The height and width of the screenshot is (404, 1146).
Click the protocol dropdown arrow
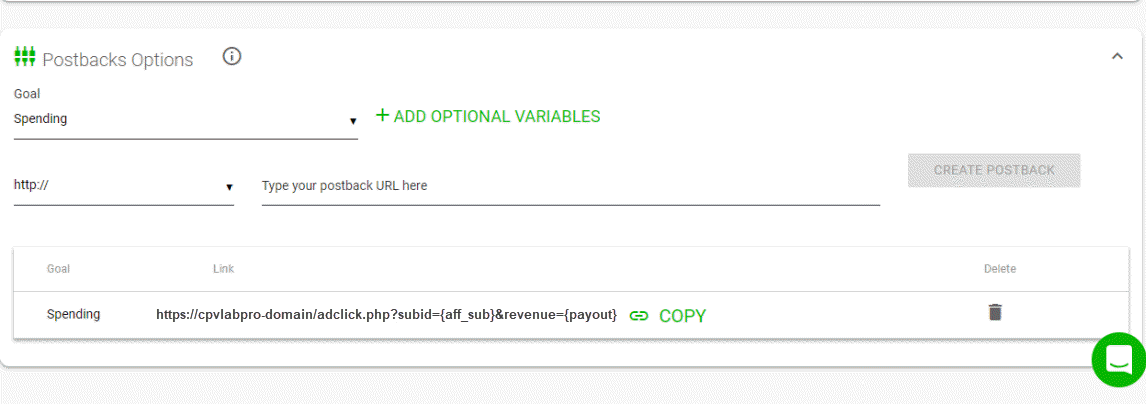click(x=229, y=188)
